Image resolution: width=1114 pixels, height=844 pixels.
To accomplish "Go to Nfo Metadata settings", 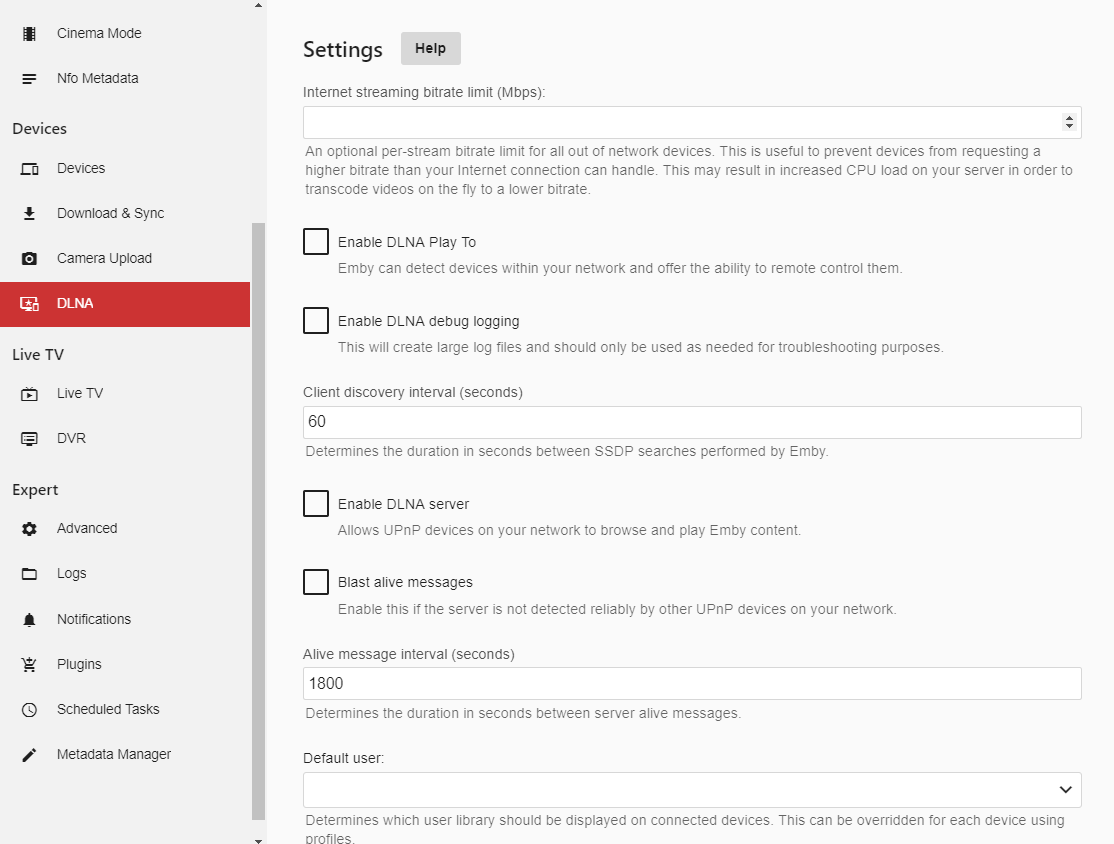I will (125, 78).
